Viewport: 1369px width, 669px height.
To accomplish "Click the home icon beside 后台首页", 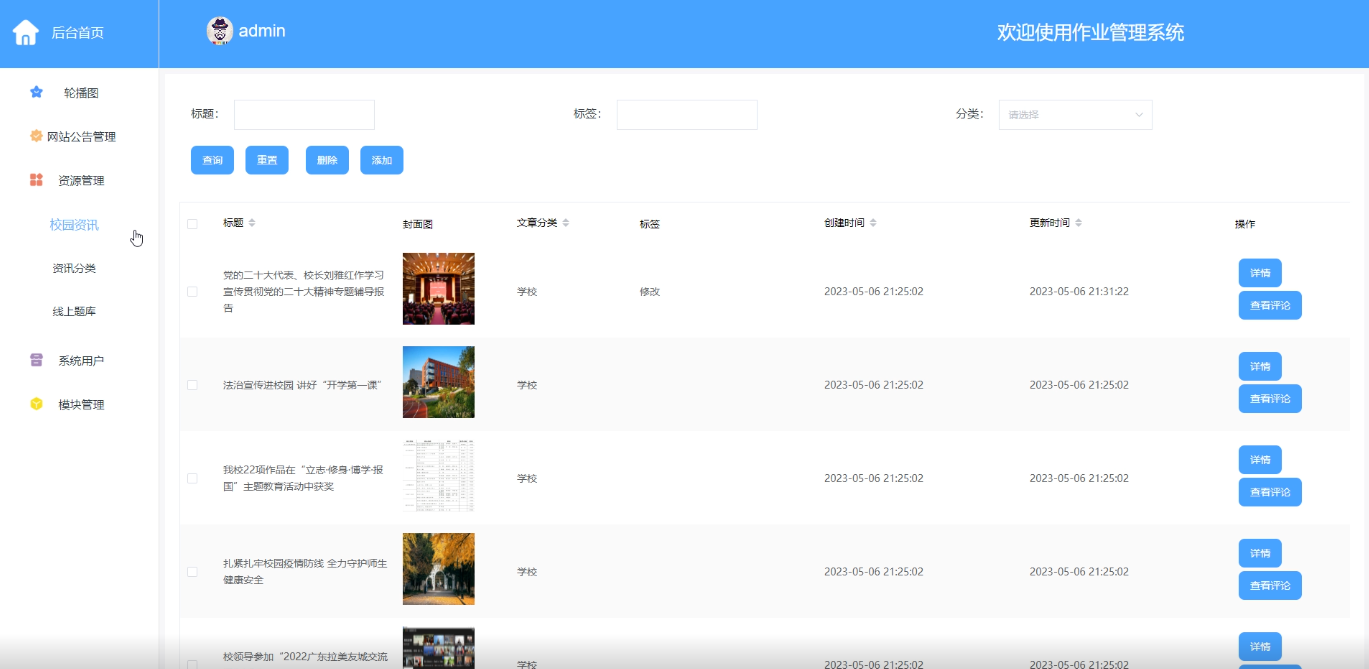I will tap(26, 33).
